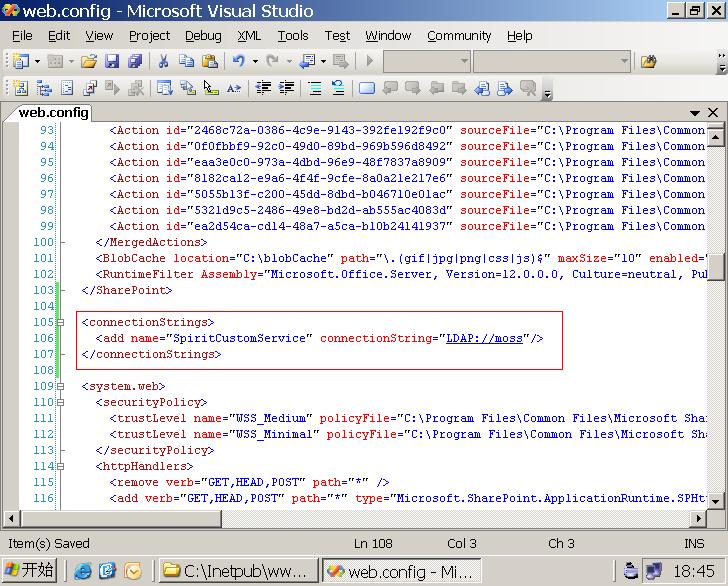
Task: Click the Paste clipboard icon
Action: point(208,62)
